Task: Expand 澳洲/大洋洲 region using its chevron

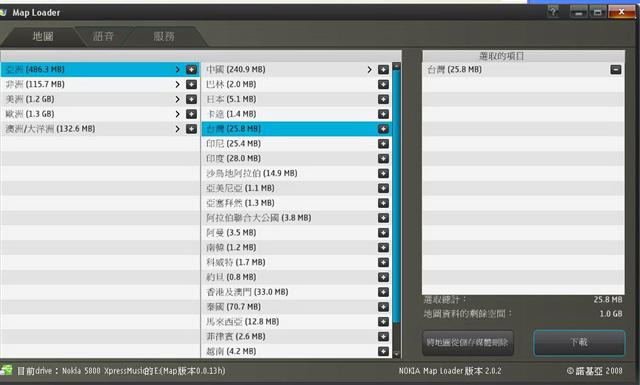Action: coord(177,129)
